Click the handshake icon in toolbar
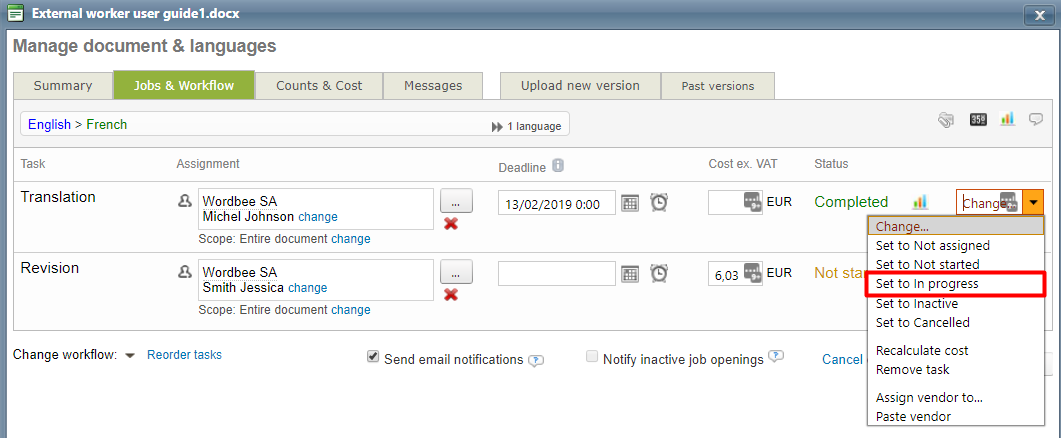Image resolution: width=1061 pixels, height=438 pixels. [x=946, y=119]
